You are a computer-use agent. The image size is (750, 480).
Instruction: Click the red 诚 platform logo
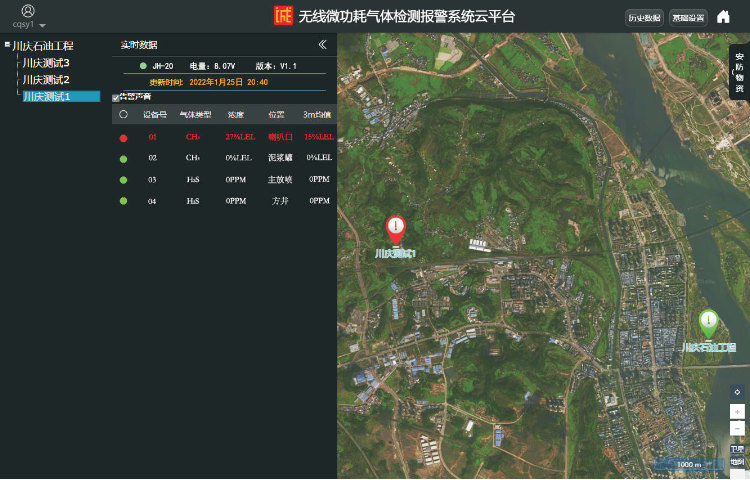coord(283,15)
